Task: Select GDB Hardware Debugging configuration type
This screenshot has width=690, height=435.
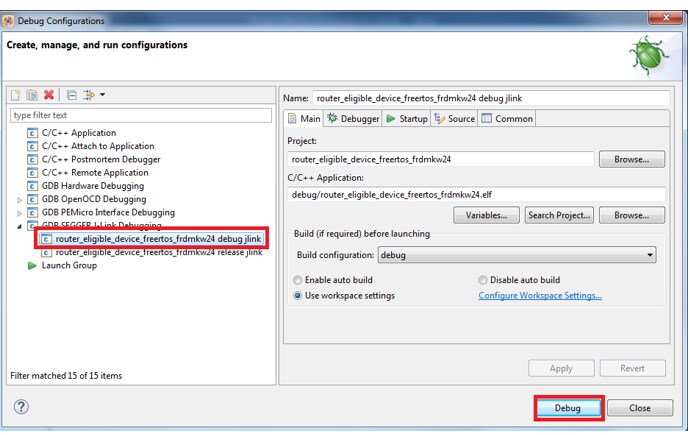Action: pyautogui.click(x=92, y=186)
